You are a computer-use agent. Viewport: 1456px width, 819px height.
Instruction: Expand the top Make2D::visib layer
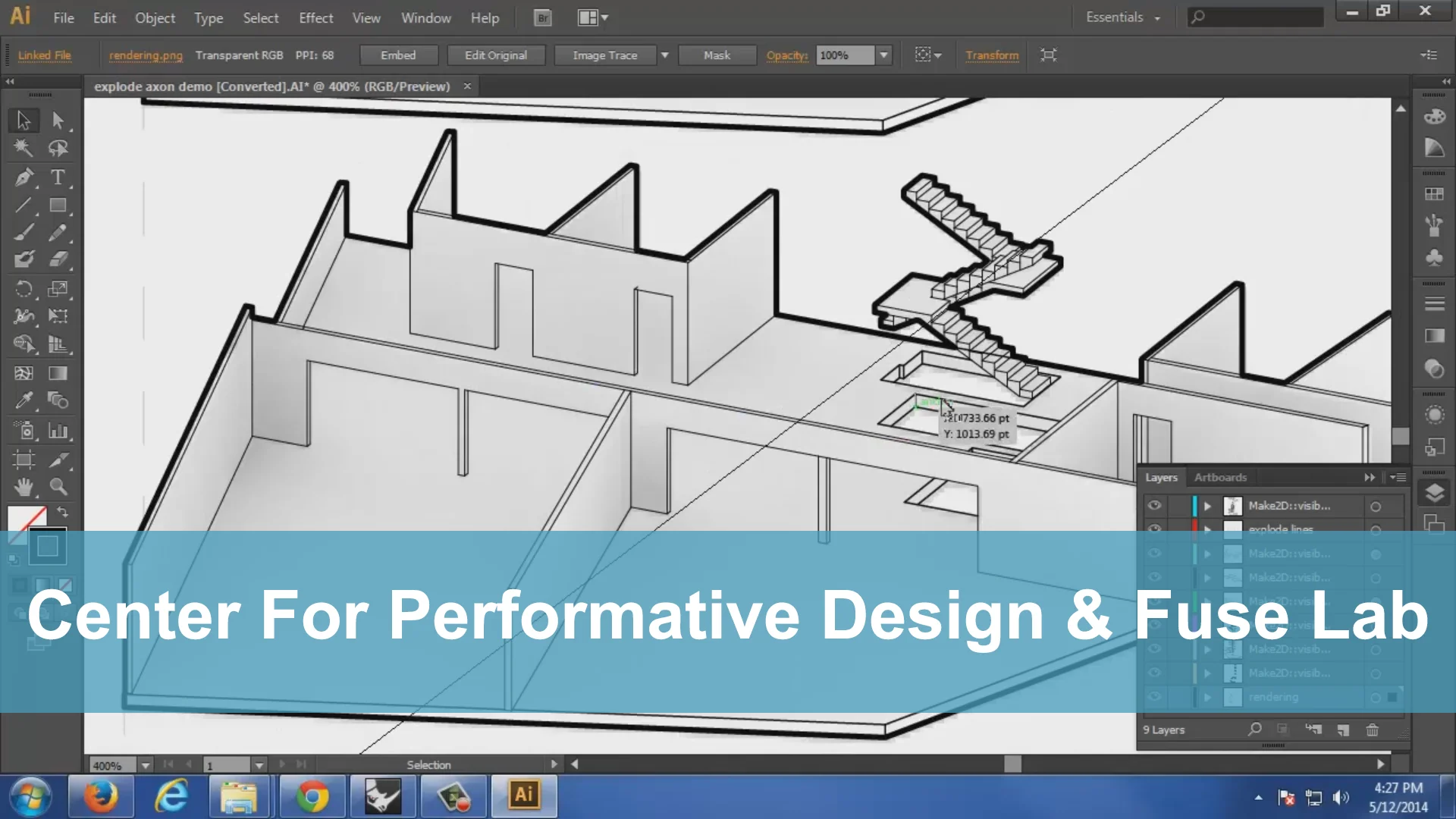coord(1207,506)
